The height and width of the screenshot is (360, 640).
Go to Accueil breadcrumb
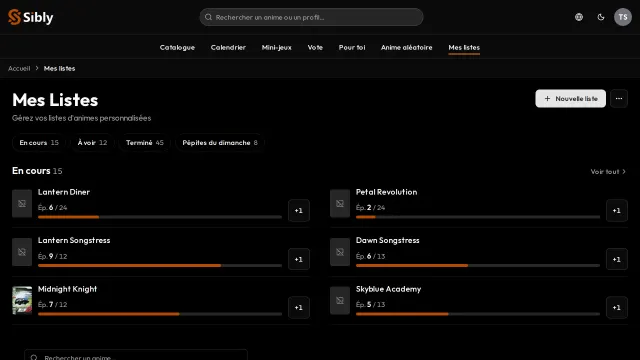tap(19, 68)
